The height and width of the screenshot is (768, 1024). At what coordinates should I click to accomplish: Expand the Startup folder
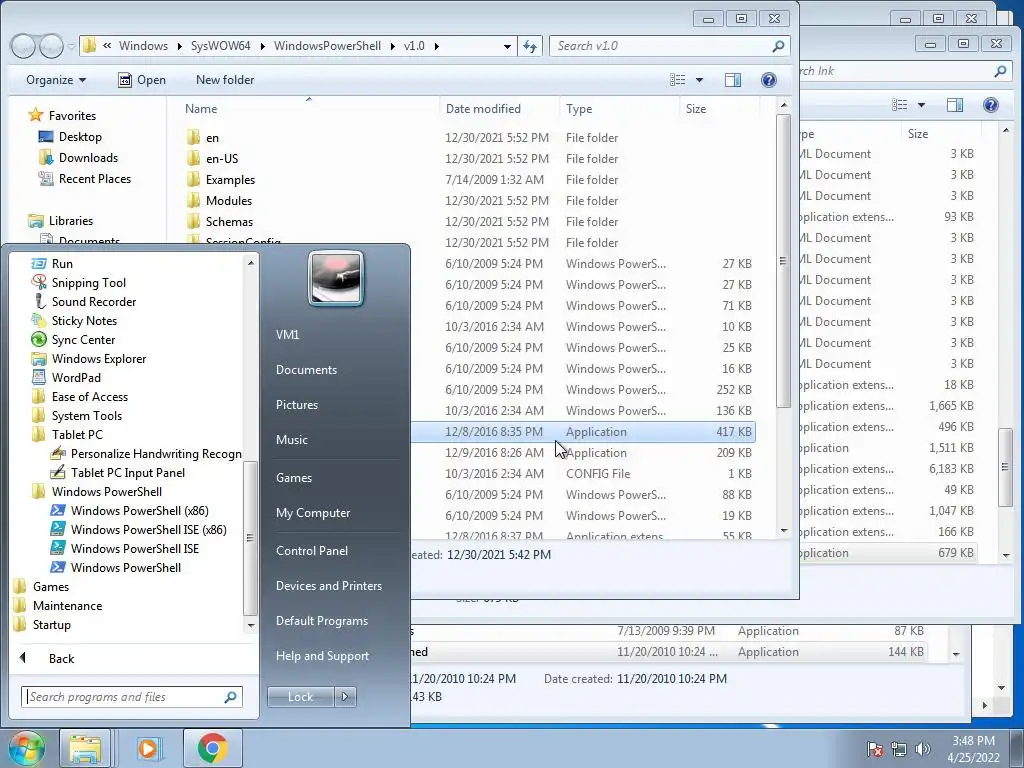click(x=51, y=624)
